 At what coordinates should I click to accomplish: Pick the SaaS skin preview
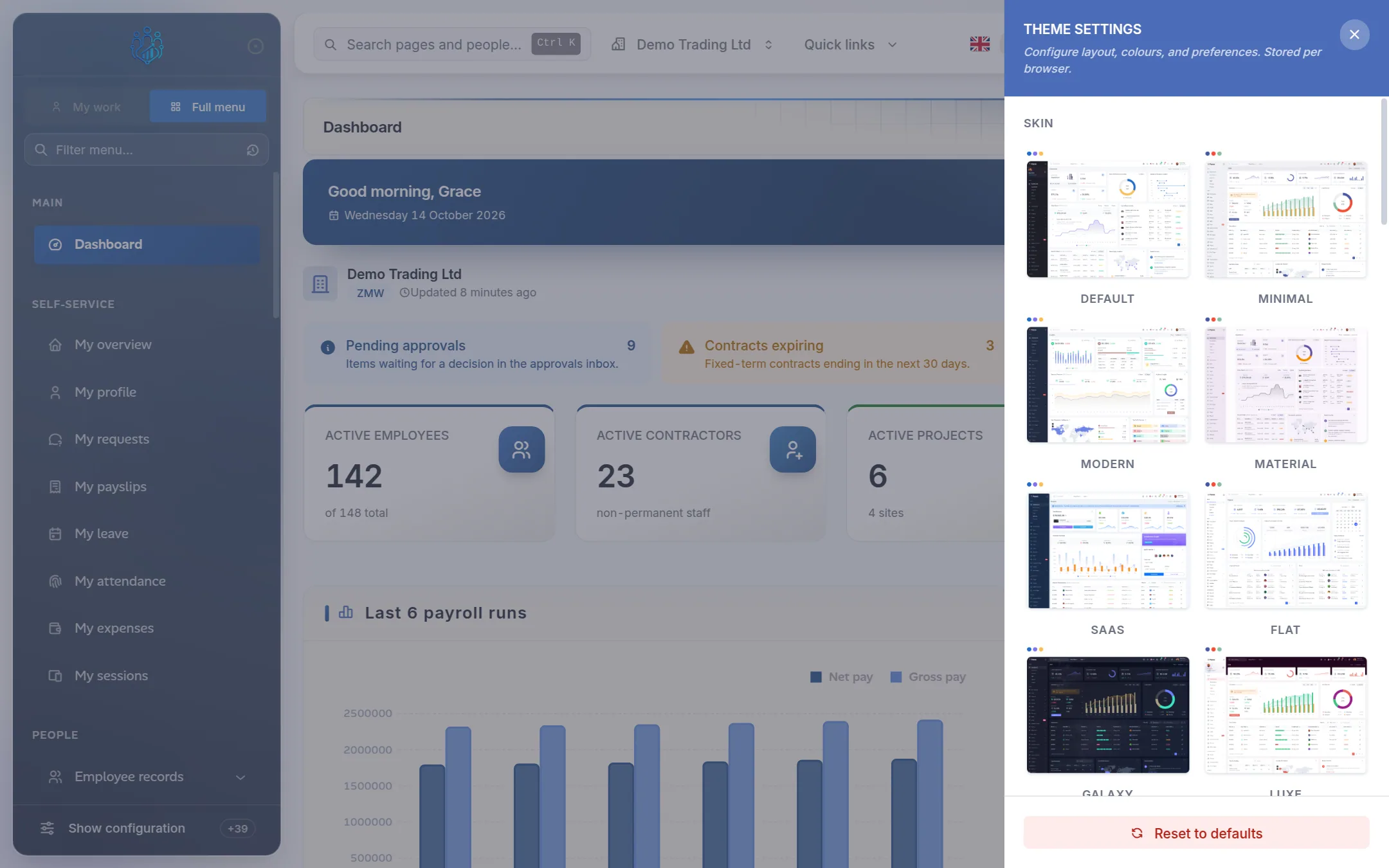[x=1107, y=550]
